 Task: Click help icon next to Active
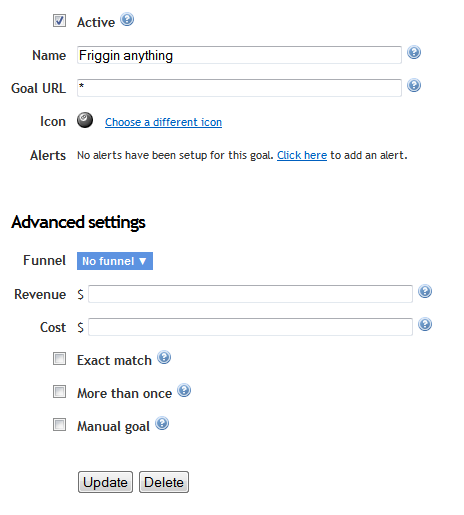(x=127, y=19)
